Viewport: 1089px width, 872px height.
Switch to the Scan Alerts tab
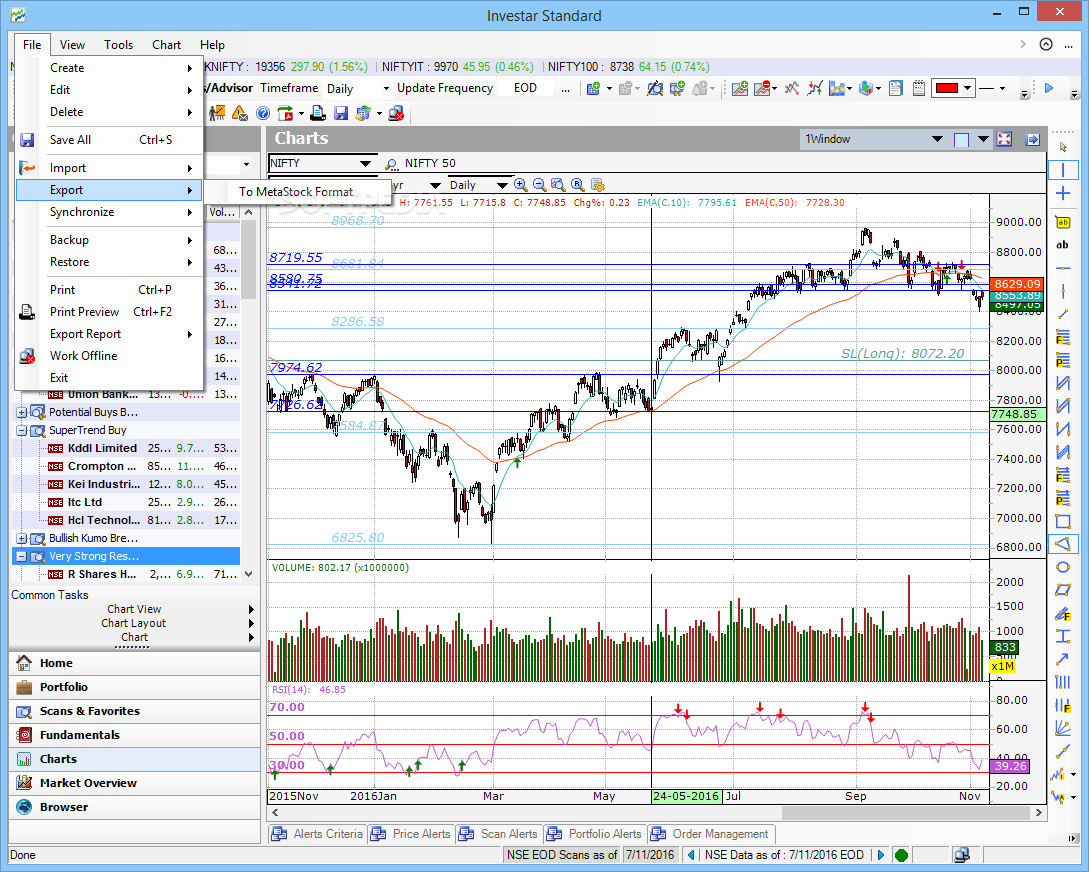[x=498, y=834]
